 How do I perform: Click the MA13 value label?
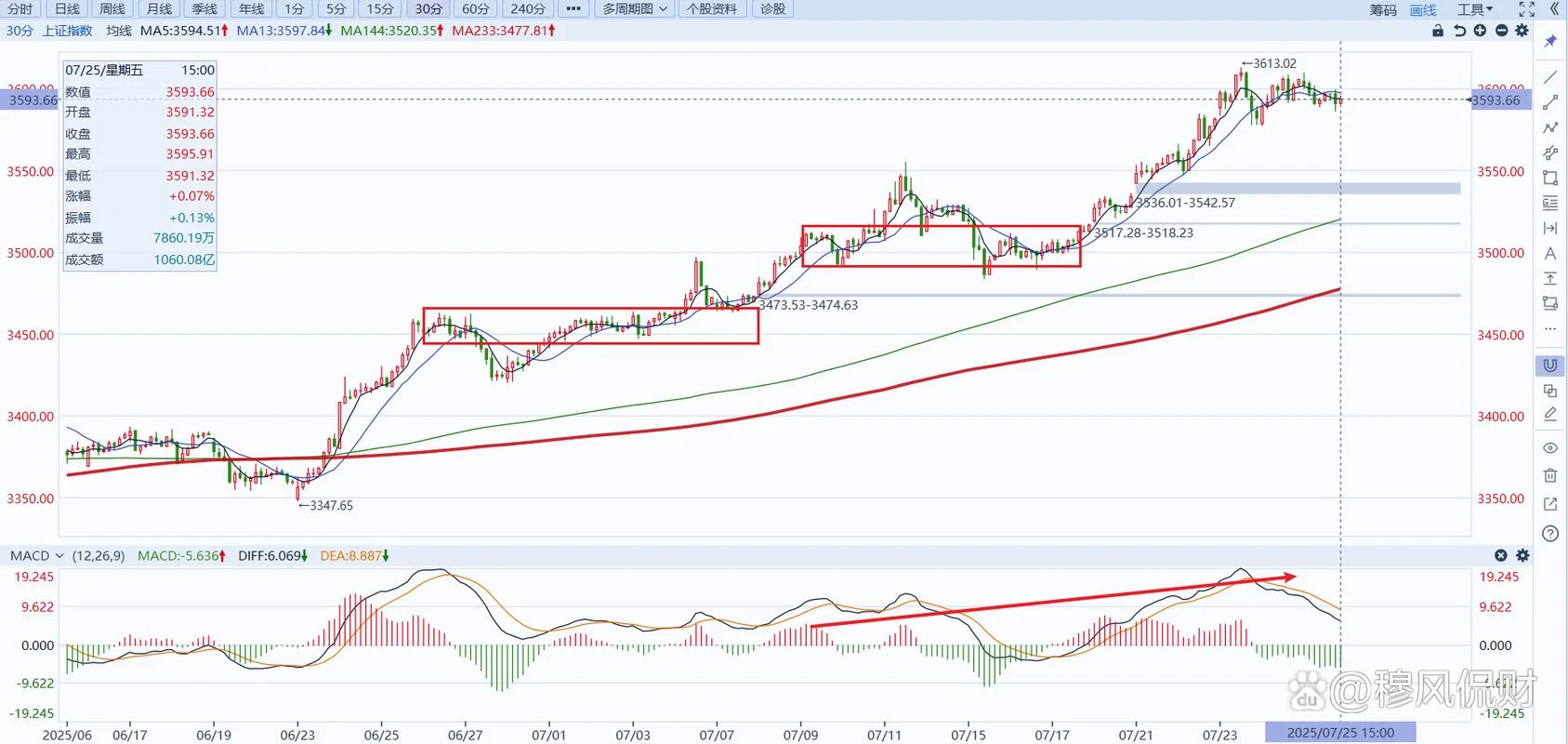(x=284, y=31)
